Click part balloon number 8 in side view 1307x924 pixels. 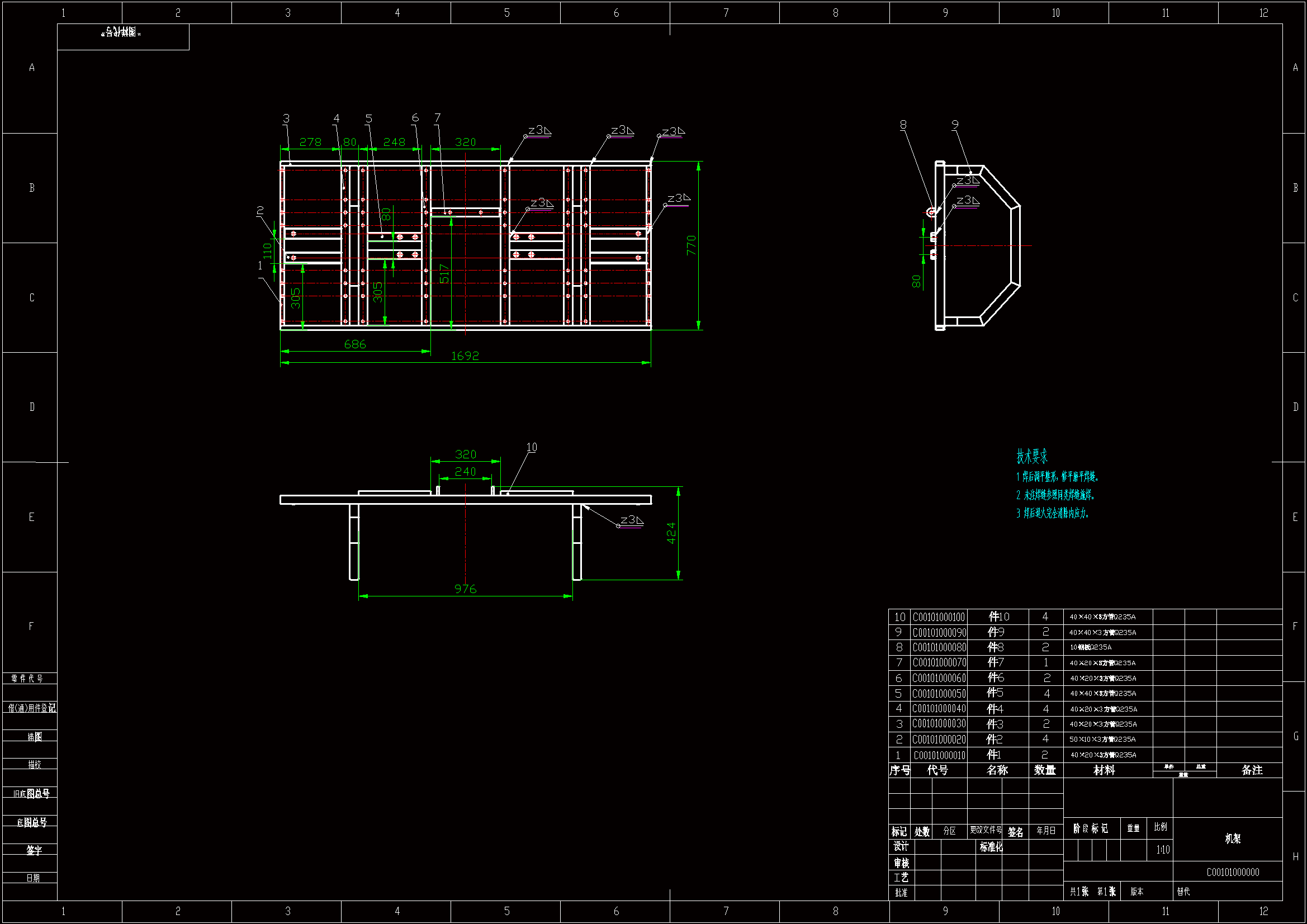(903, 125)
